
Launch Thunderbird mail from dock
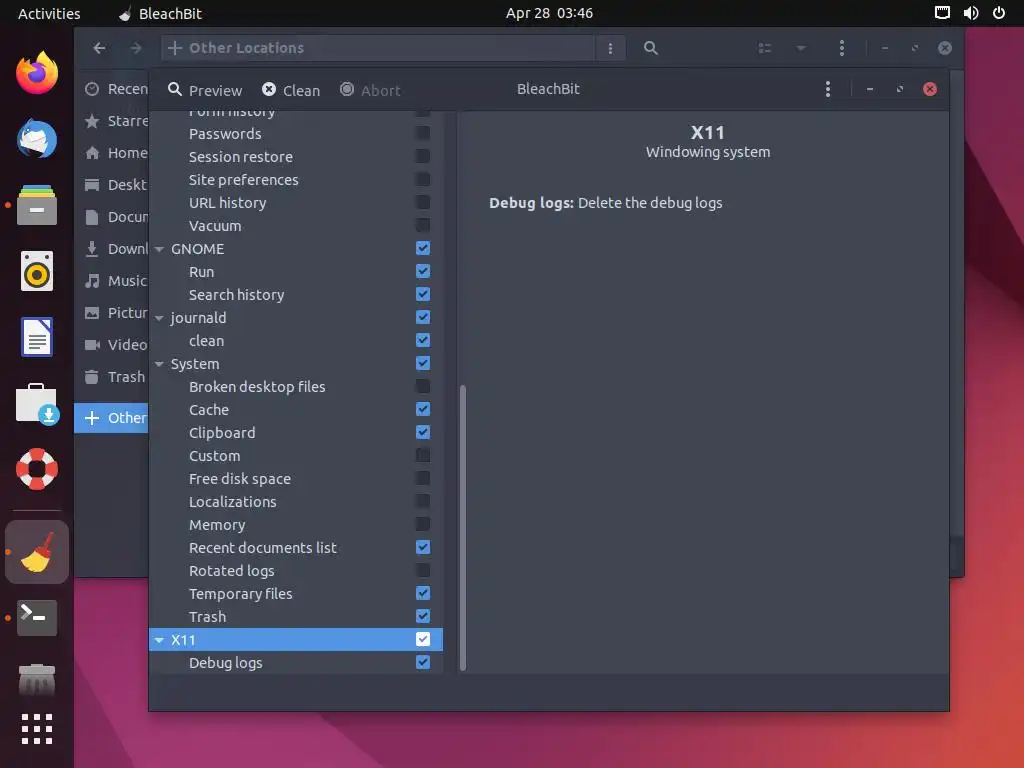pos(37,139)
